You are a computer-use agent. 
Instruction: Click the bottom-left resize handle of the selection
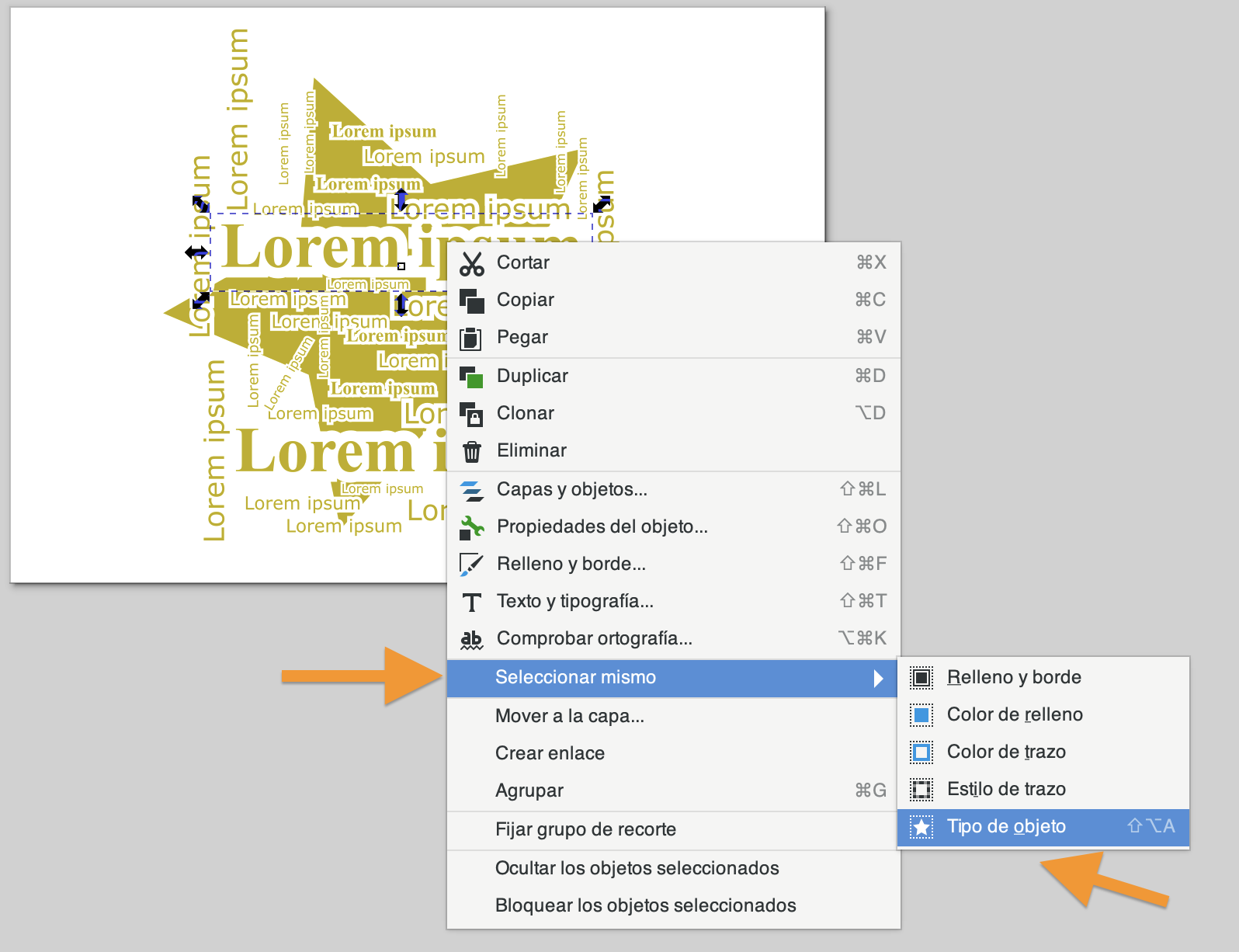click(x=200, y=300)
